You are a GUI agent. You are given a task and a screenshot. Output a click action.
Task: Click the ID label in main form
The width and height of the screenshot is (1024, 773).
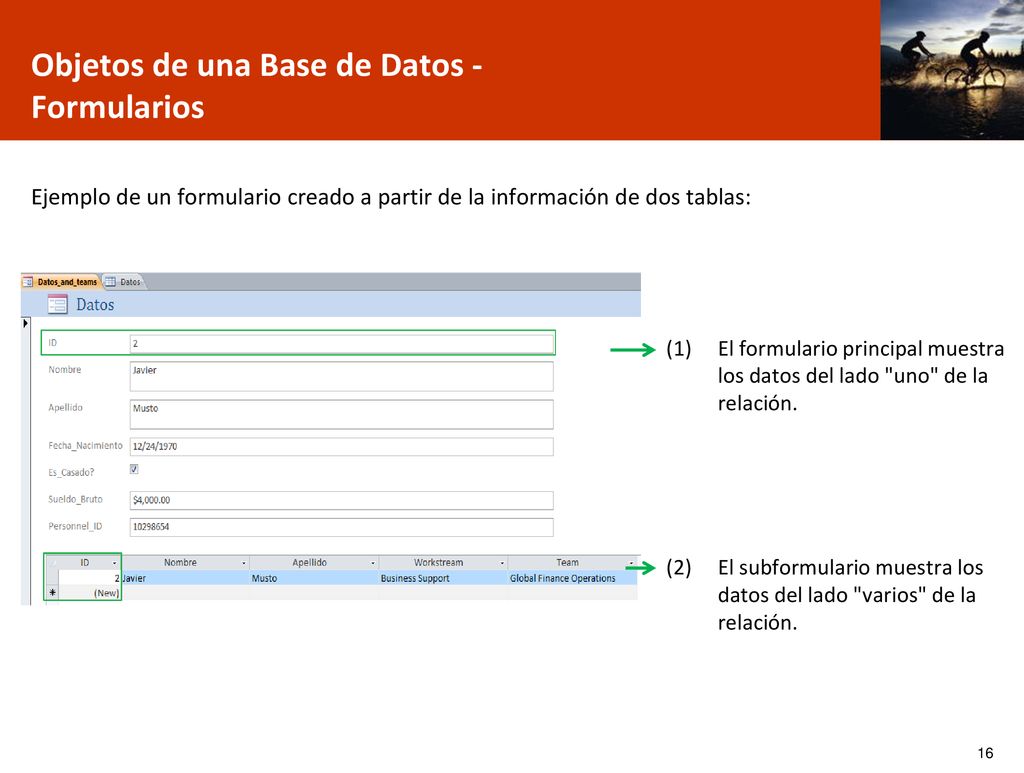53,343
